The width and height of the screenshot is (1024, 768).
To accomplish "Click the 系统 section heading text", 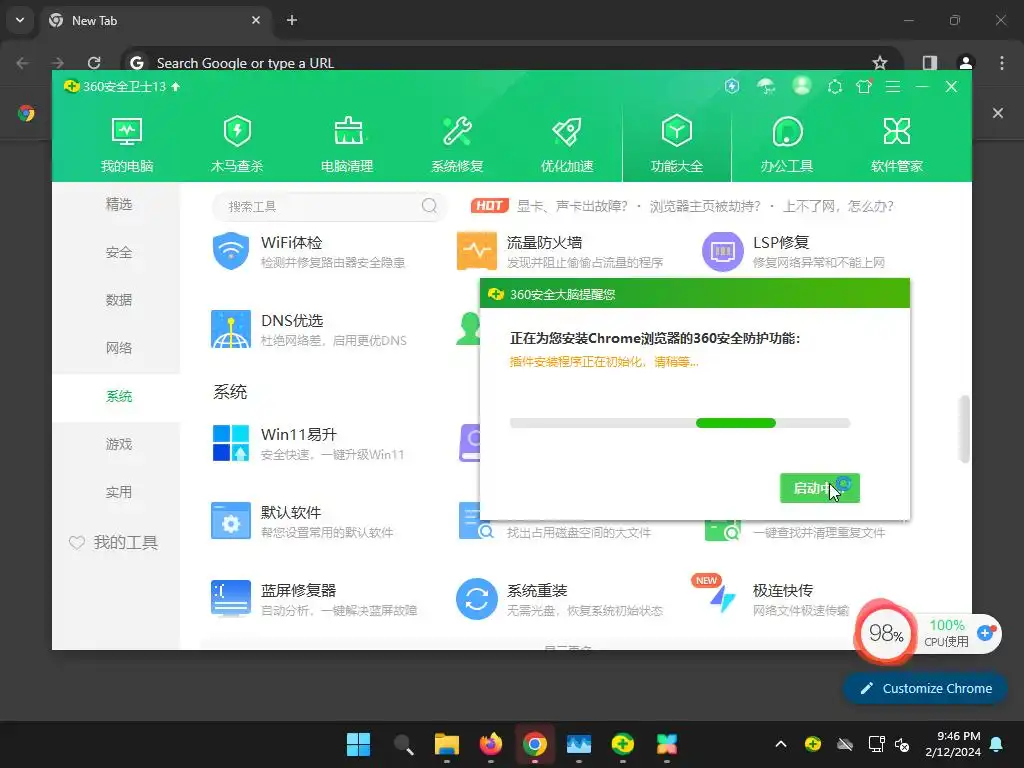I will pos(230,392).
